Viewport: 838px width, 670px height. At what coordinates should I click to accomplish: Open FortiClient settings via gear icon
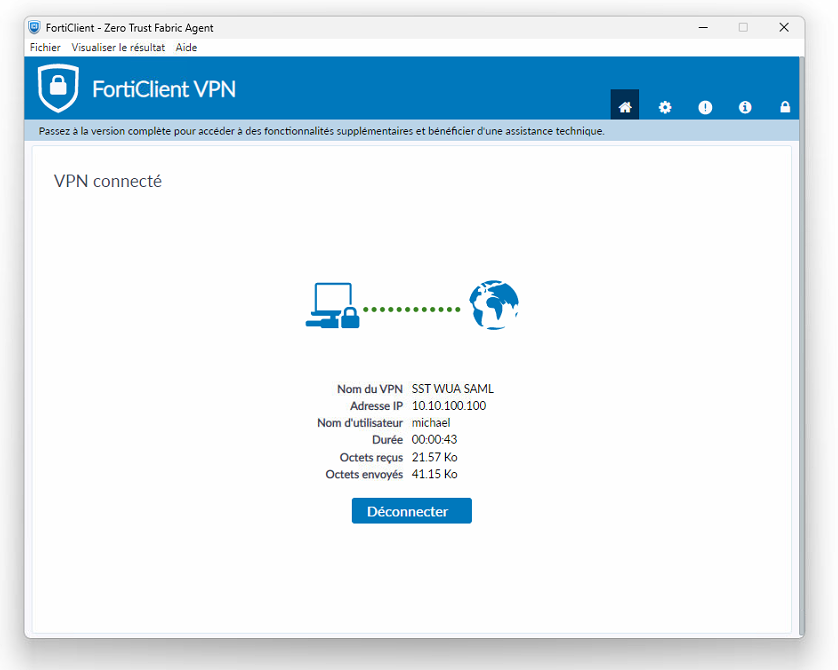[665, 106]
